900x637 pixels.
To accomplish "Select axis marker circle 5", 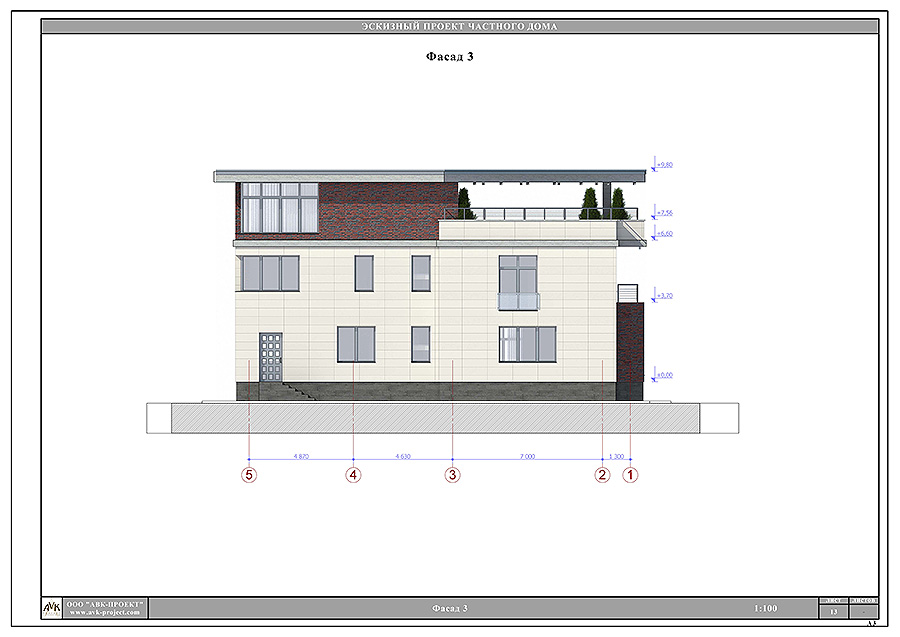I will click(249, 475).
